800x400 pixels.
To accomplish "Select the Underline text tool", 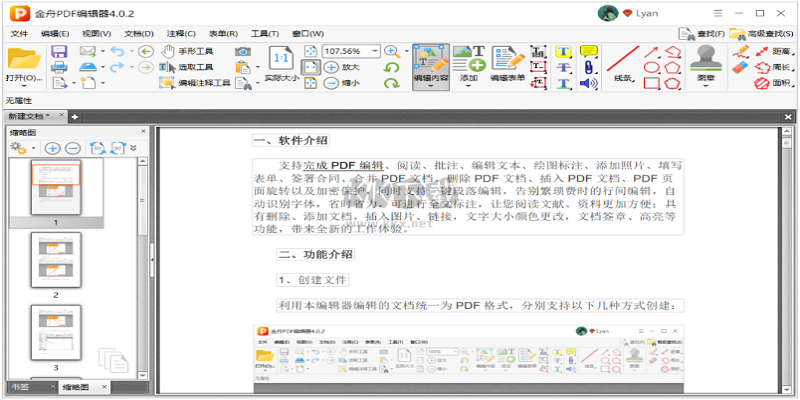I will [x=563, y=83].
